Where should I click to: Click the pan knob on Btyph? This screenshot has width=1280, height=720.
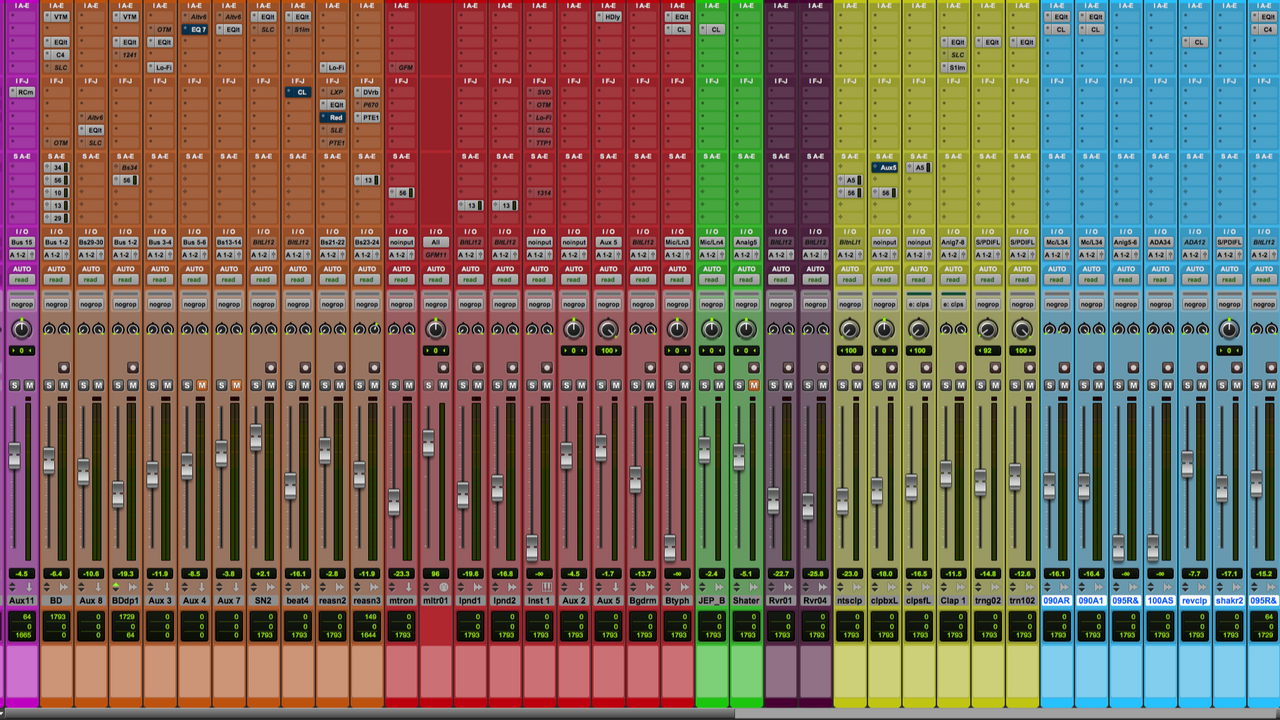tap(677, 329)
